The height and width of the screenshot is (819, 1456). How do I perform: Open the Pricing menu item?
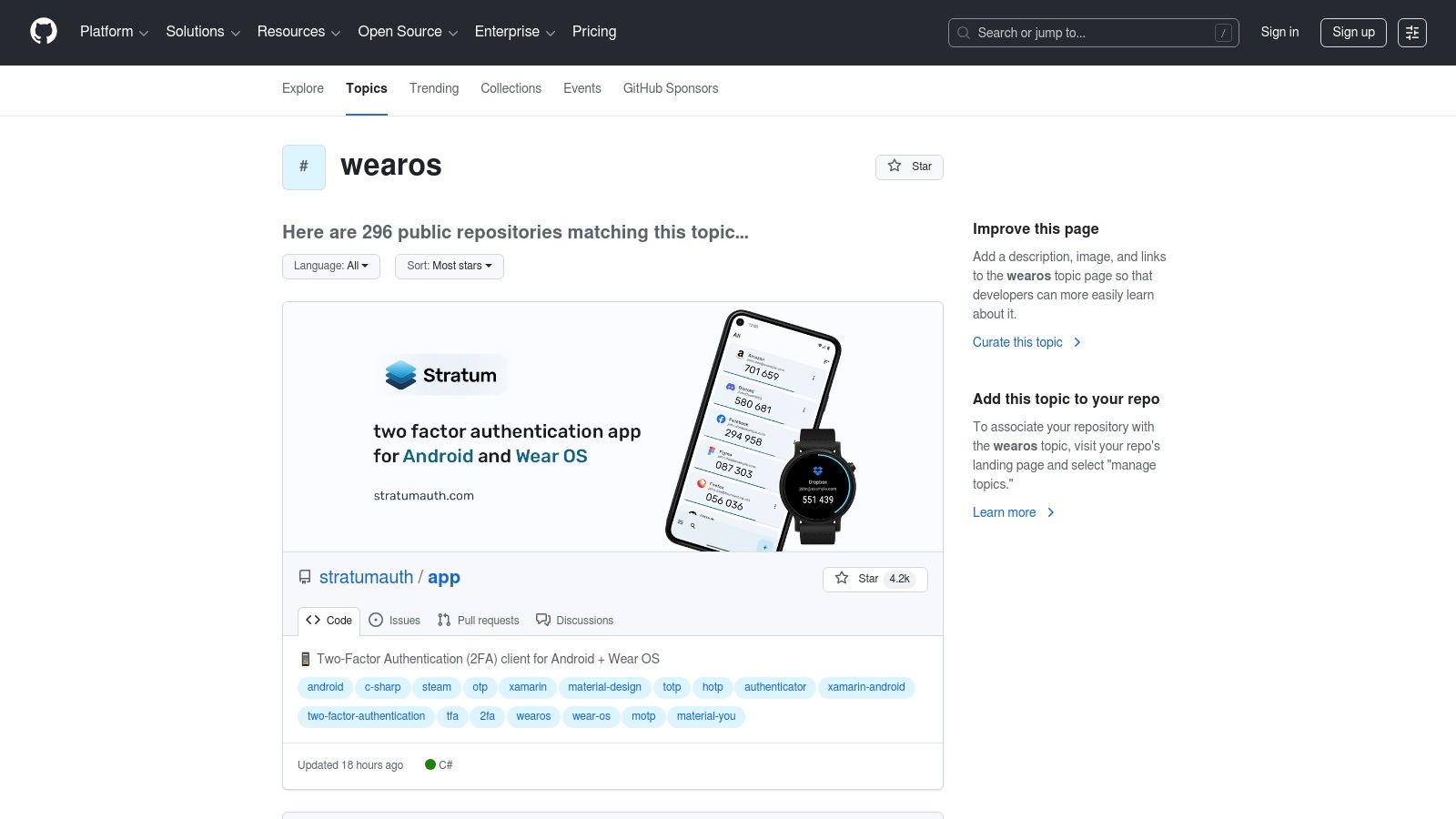(x=593, y=32)
